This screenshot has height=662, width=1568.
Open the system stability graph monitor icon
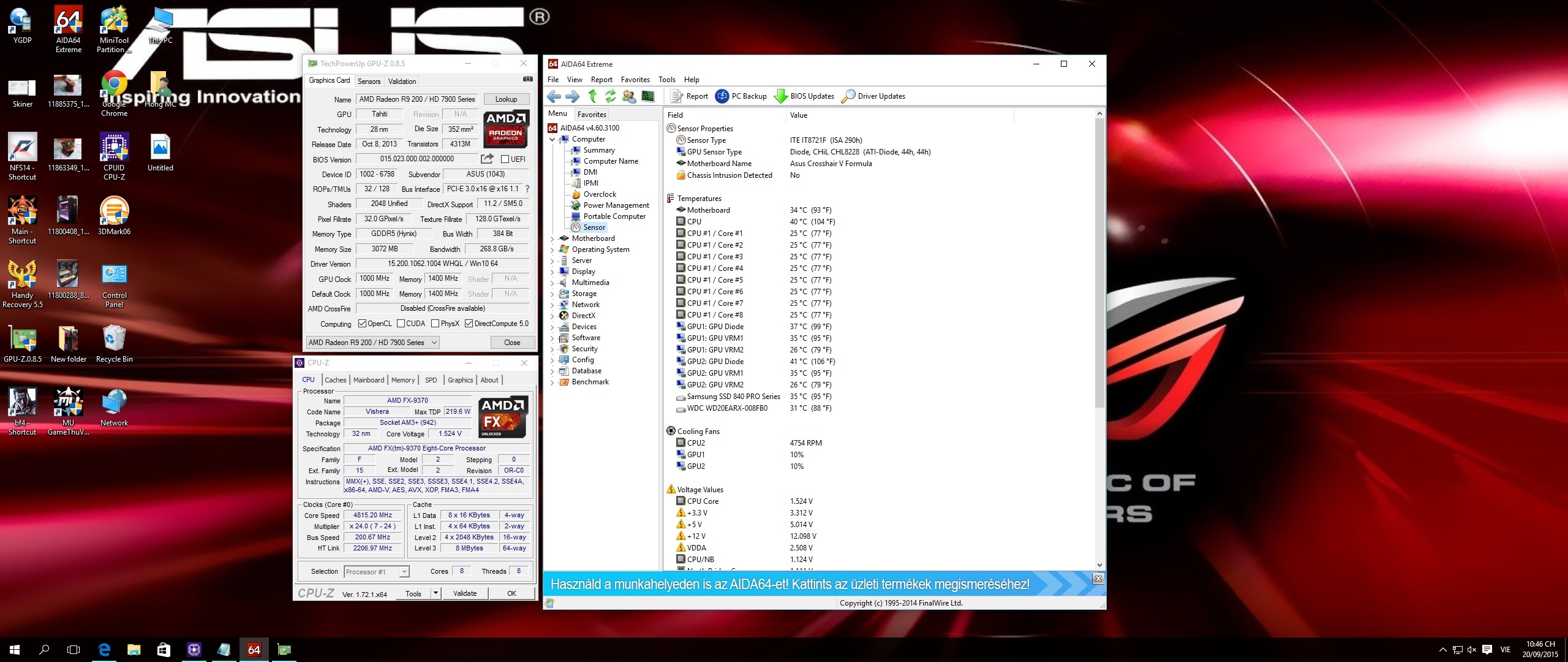click(647, 96)
